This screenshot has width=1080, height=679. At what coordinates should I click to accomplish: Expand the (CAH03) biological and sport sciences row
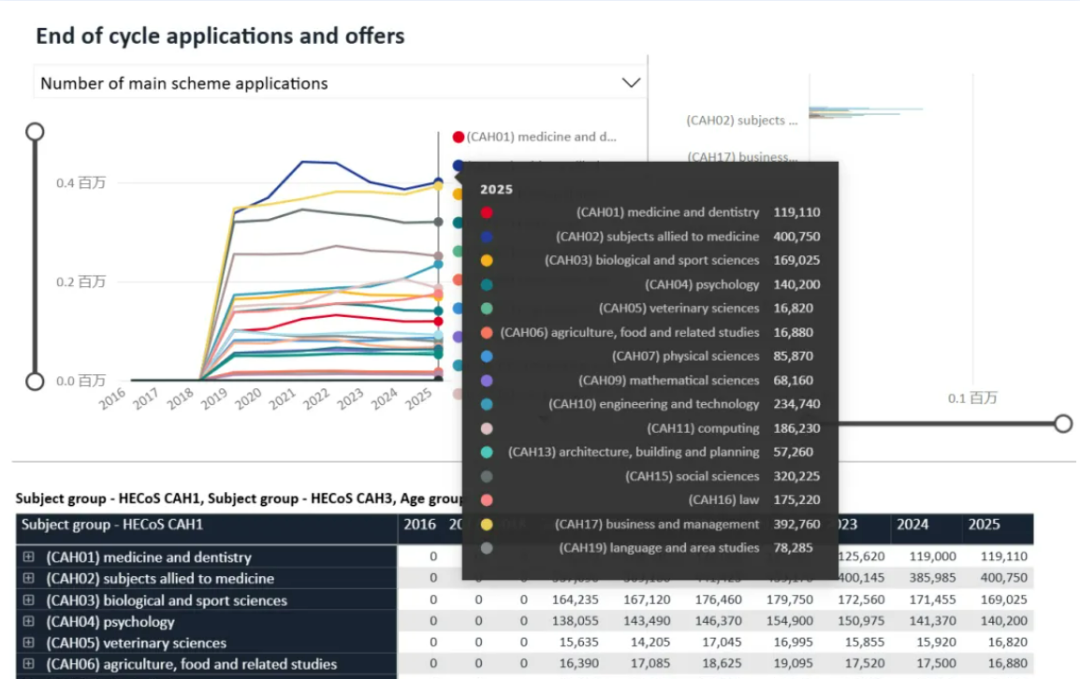pos(29,600)
